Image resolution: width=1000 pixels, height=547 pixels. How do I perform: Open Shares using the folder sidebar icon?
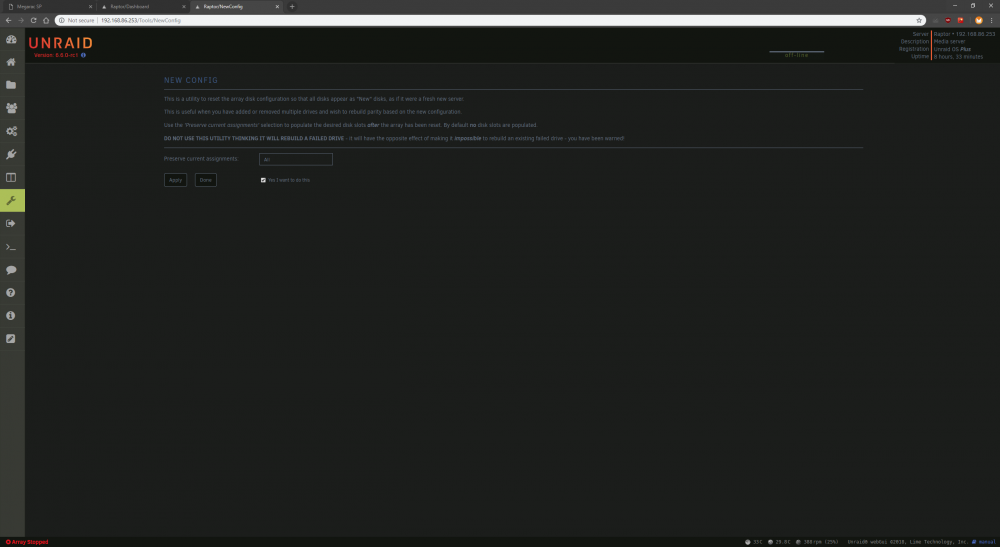tap(11, 85)
